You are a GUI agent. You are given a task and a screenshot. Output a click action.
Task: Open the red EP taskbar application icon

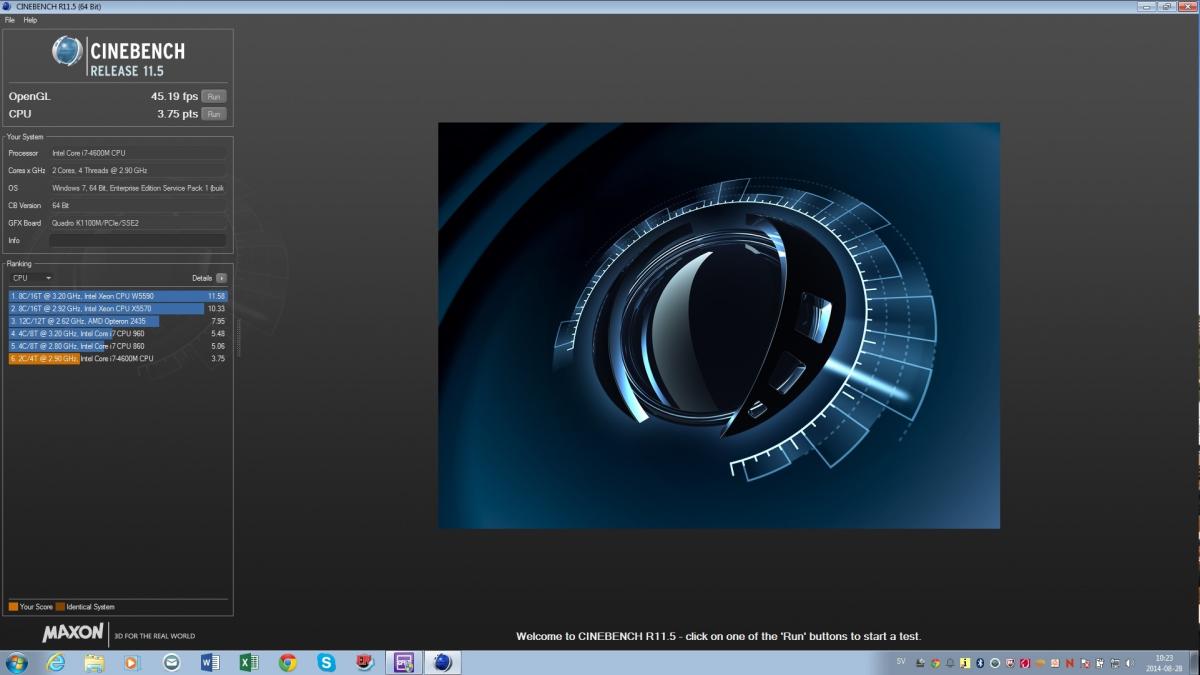365,662
